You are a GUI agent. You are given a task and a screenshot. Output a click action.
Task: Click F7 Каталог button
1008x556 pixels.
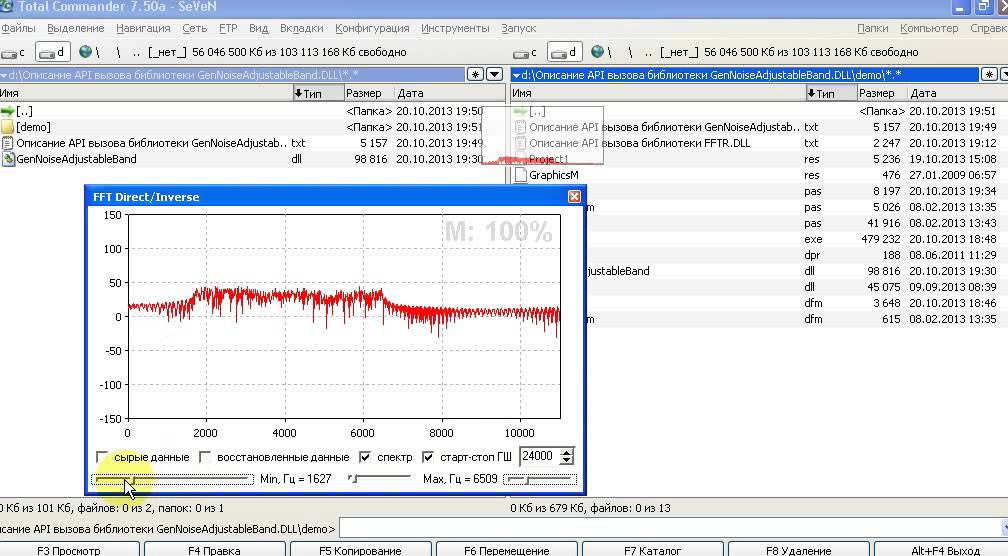652,550
